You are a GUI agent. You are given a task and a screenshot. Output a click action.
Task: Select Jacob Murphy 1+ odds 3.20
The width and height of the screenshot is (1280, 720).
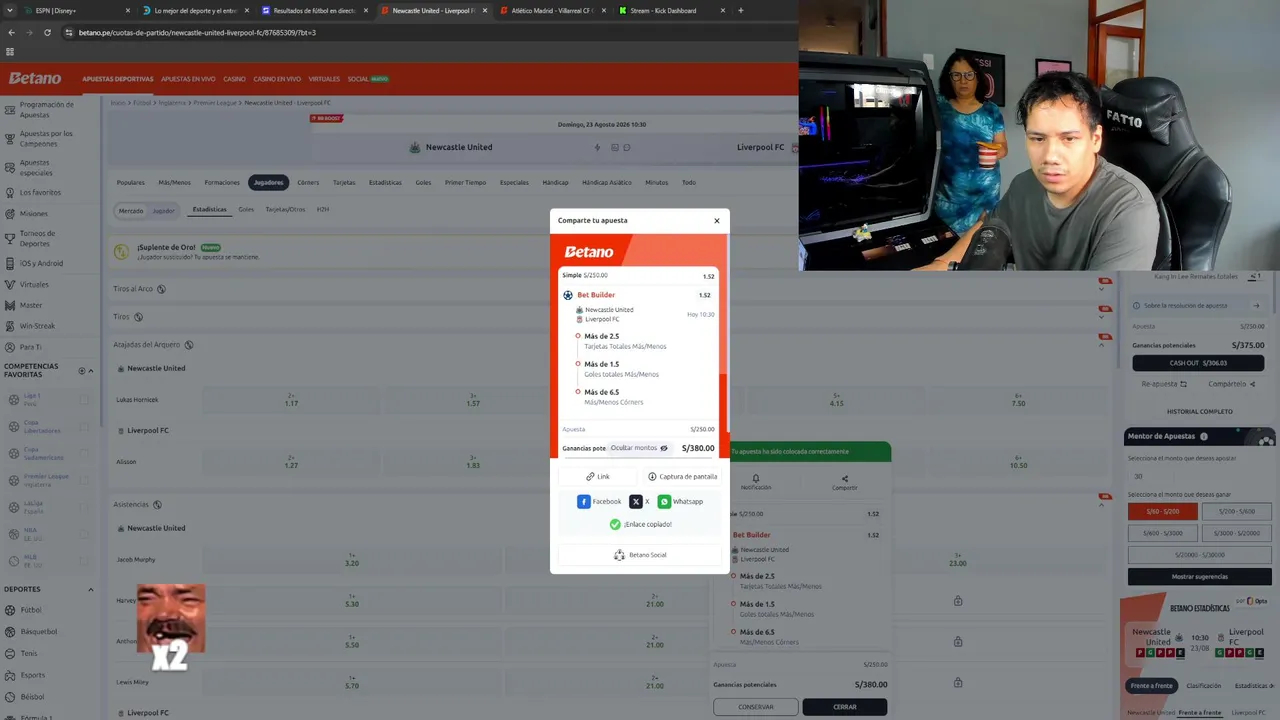click(x=351, y=560)
